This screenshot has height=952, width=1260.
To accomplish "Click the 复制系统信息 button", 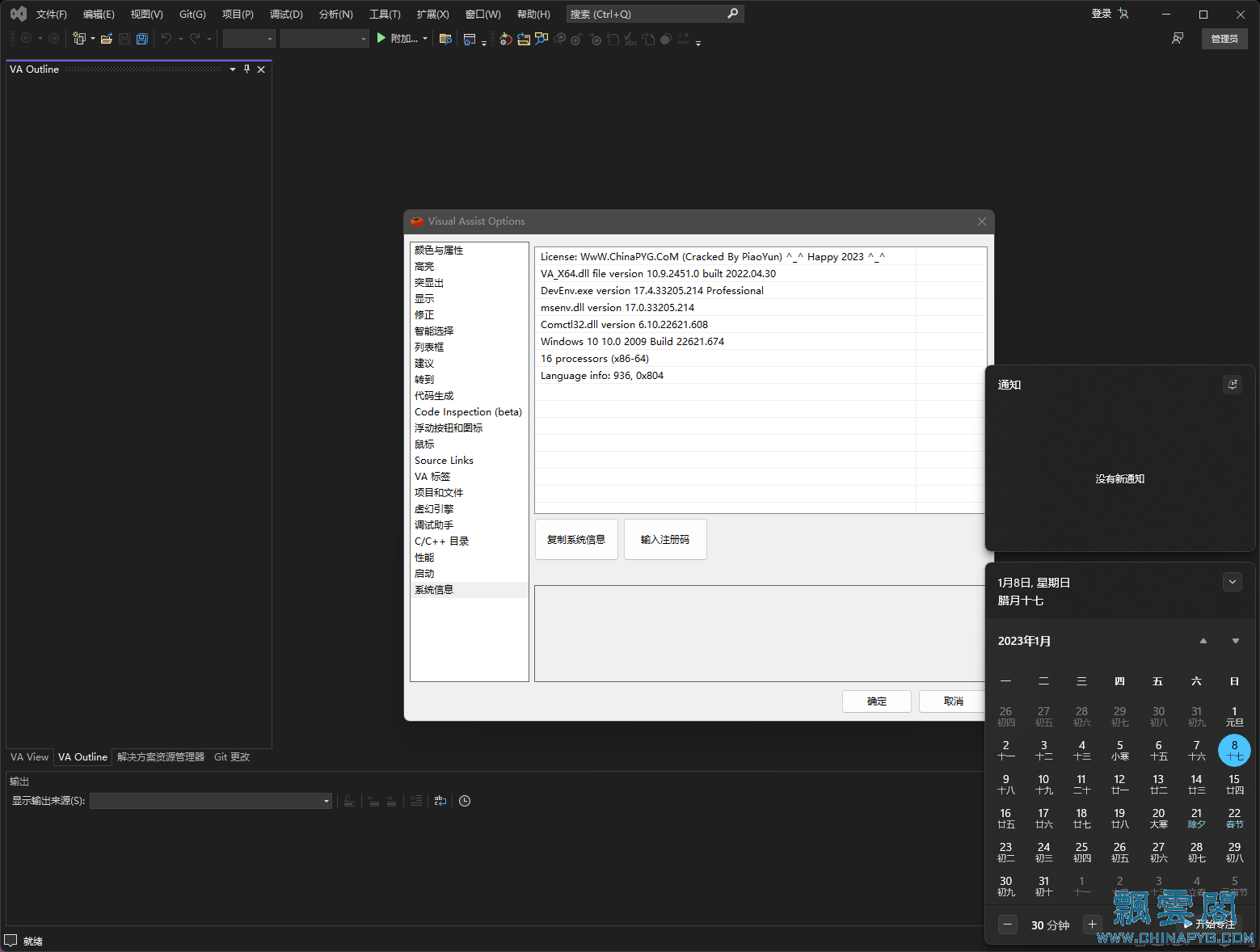I will [x=576, y=540].
